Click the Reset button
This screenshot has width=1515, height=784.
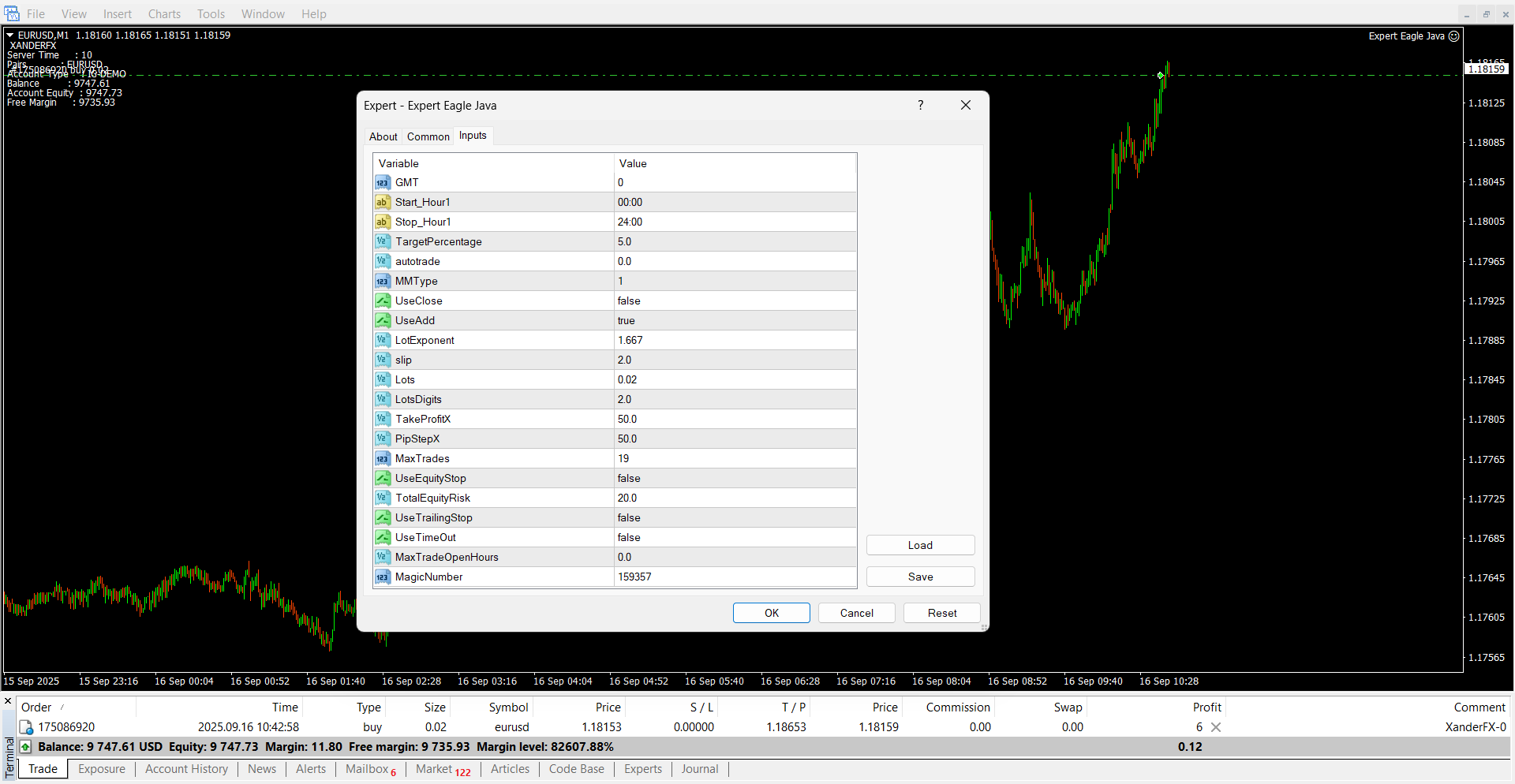click(941, 614)
